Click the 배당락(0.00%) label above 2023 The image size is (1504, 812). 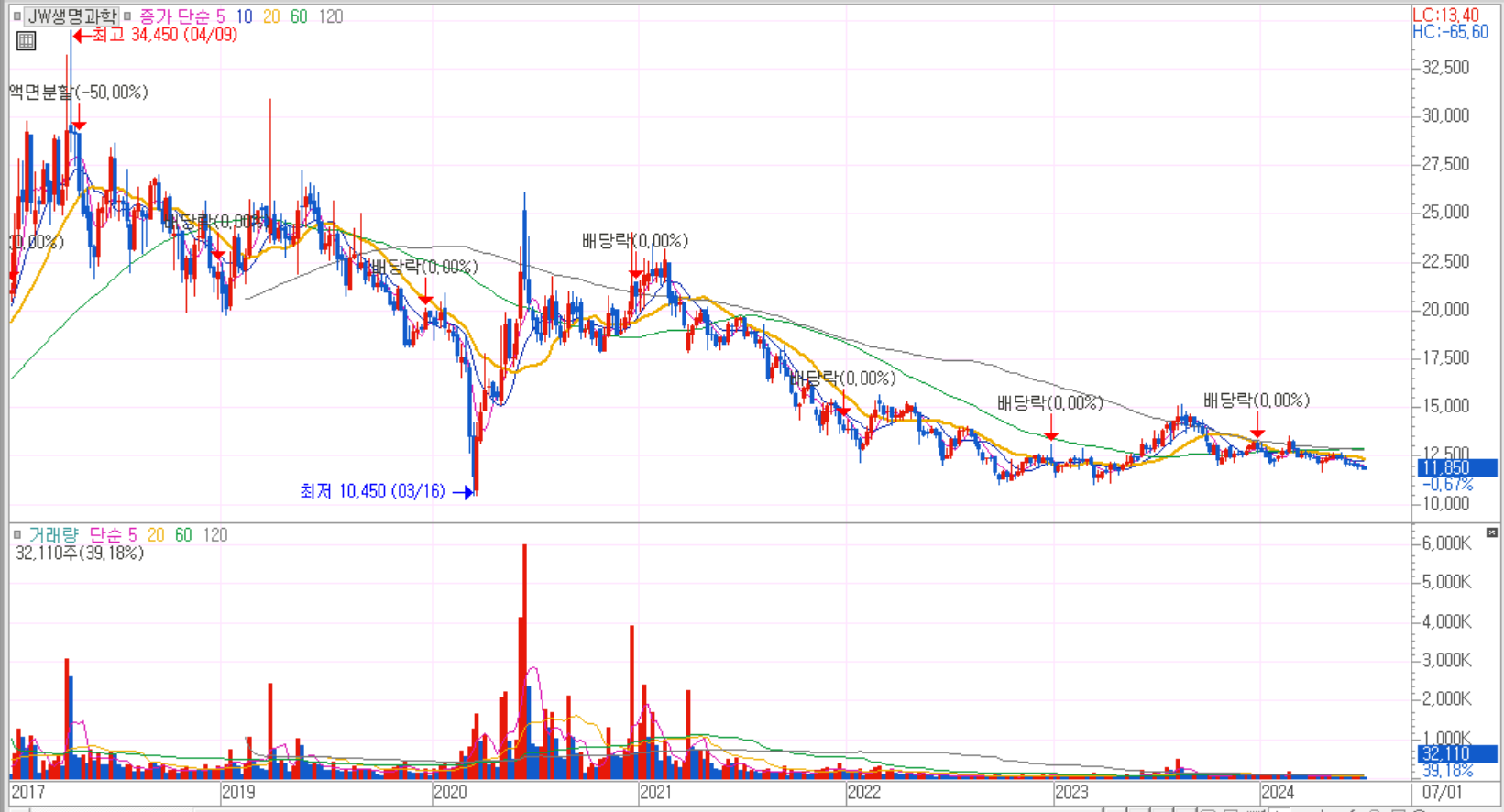click(x=1050, y=403)
